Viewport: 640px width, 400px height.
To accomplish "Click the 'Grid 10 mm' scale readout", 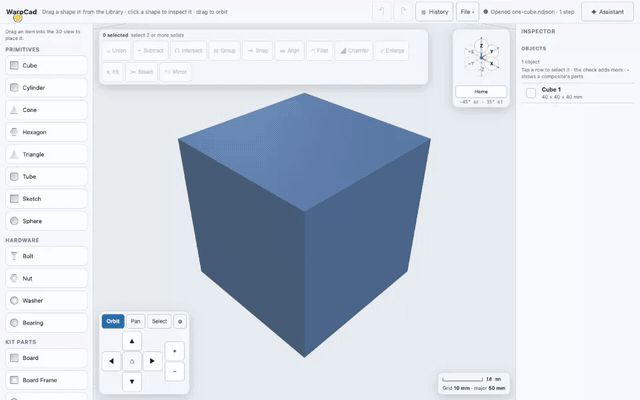I will point(456,388).
